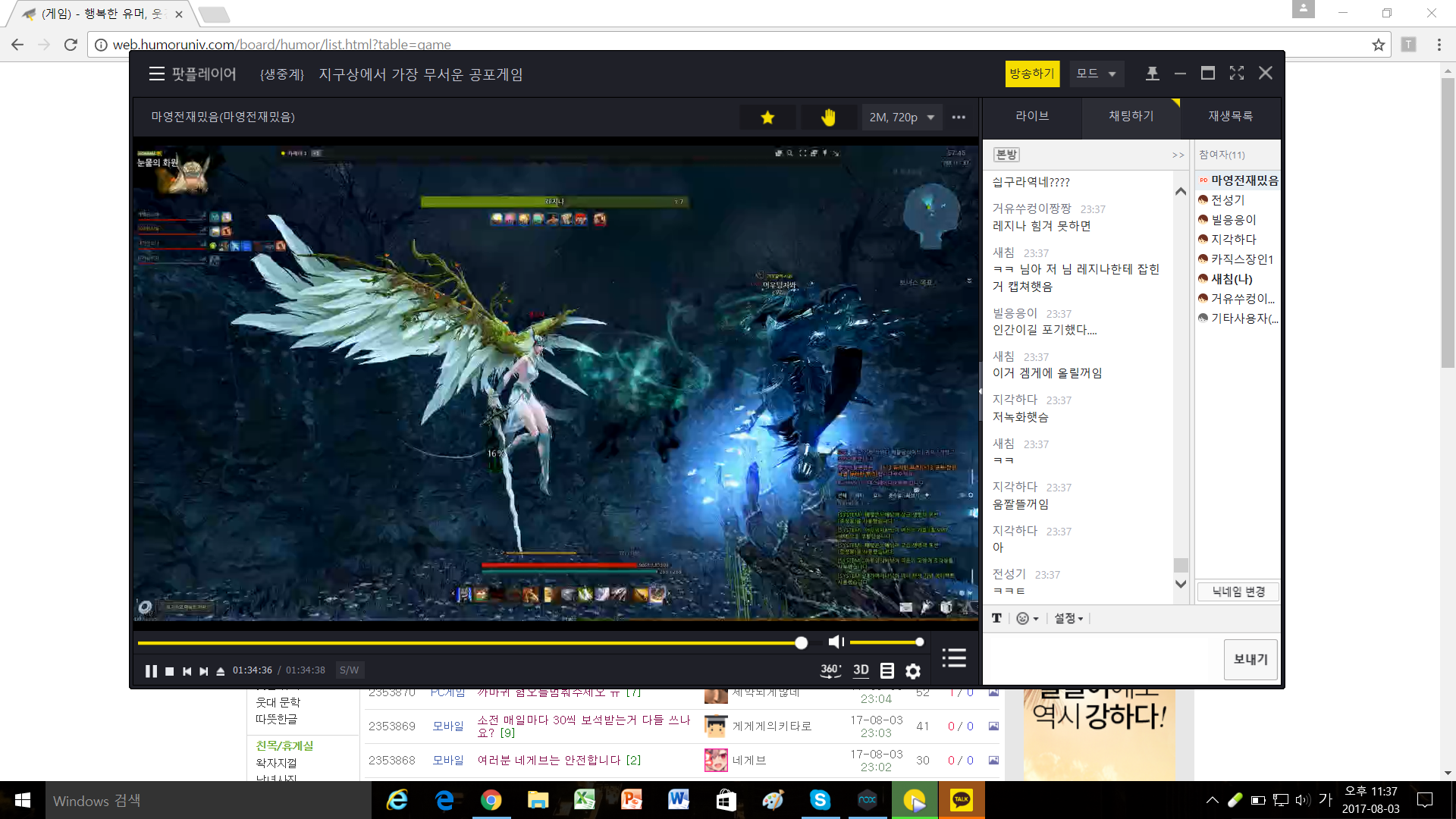The image size is (1456, 819).
Task: Open PowerPoint from the taskbar
Action: (632, 800)
